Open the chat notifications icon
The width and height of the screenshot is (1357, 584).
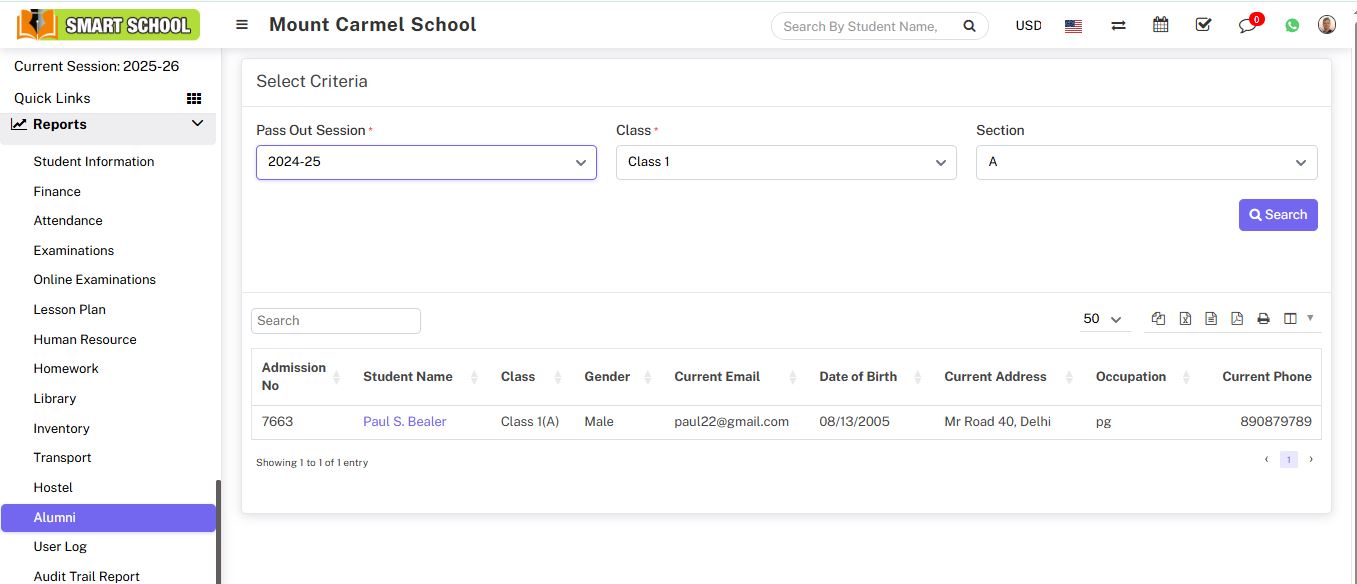(1247, 26)
